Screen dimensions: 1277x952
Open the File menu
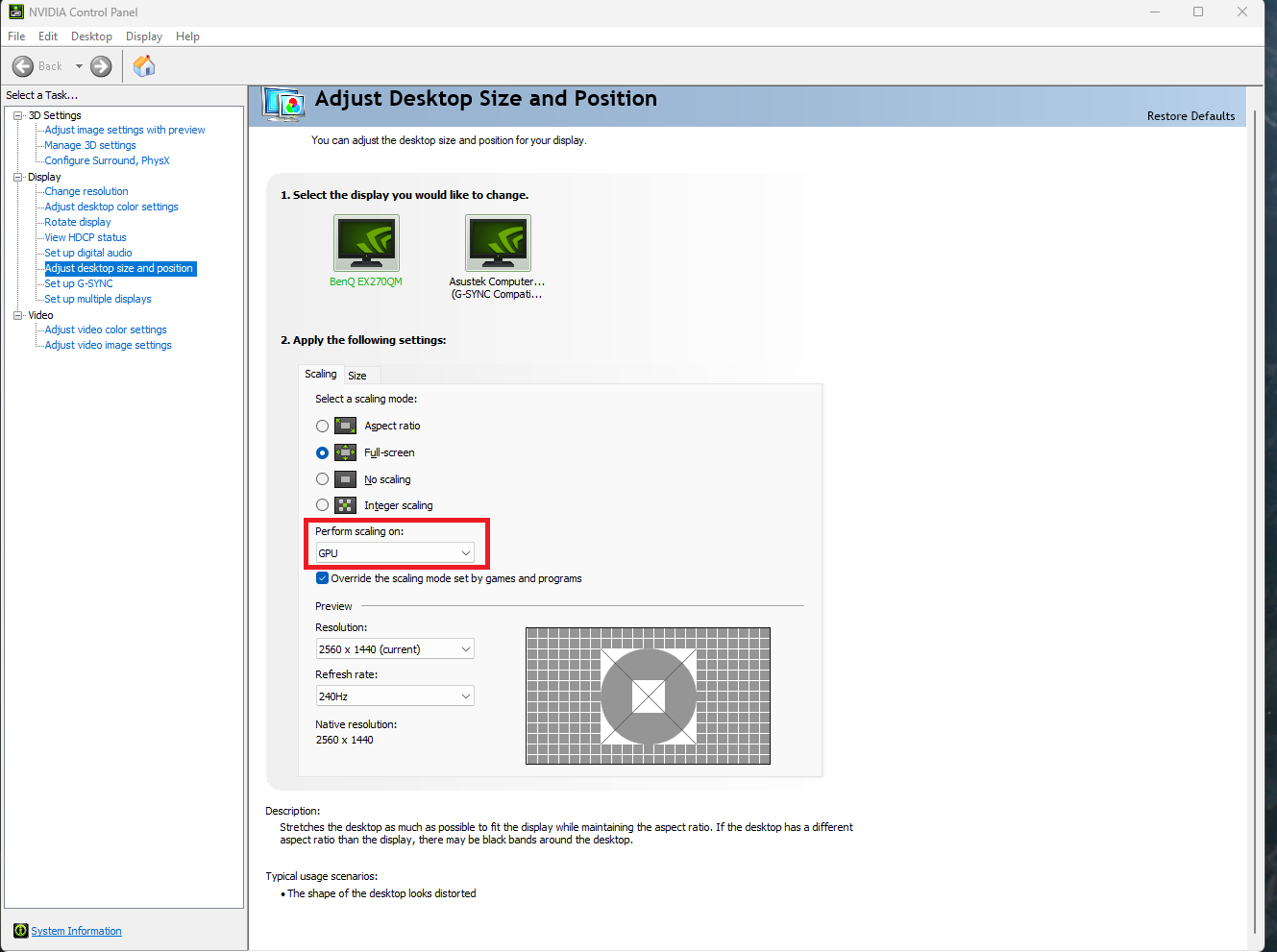16,37
